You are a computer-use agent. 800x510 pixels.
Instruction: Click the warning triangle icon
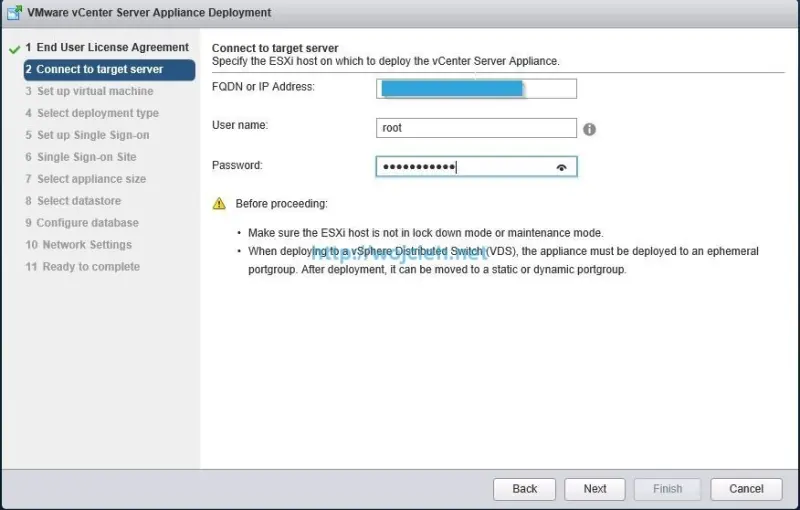tap(219, 203)
